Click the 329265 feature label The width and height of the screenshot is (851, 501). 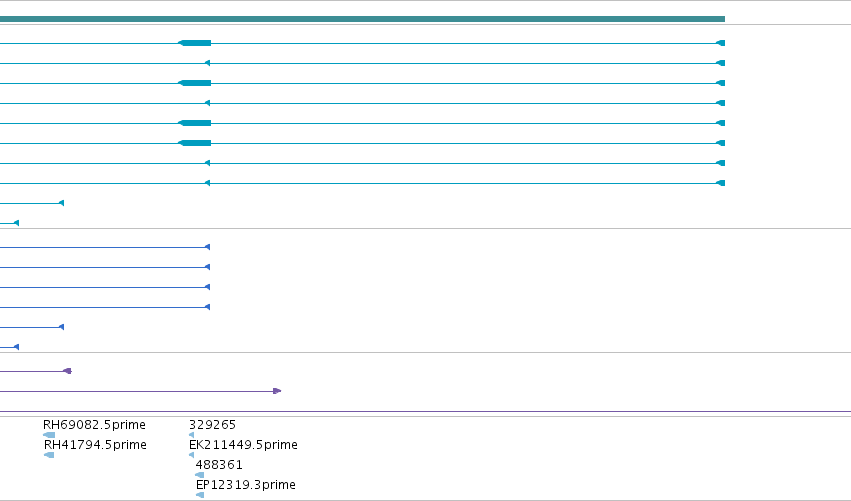pyautogui.click(x=212, y=424)
